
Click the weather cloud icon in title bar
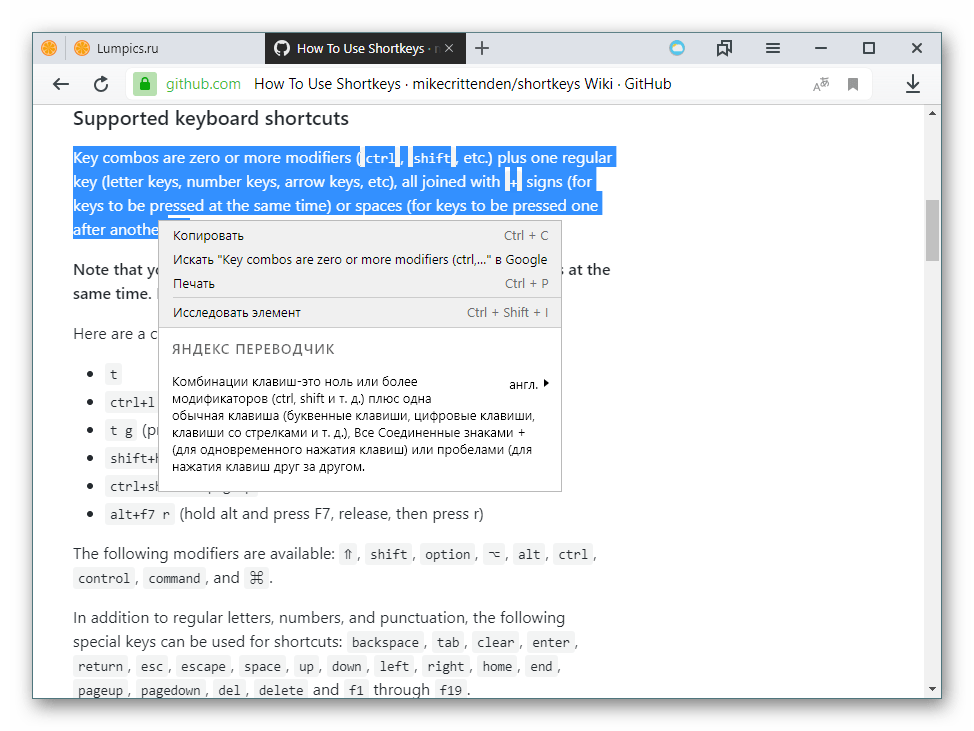(677, 48)
